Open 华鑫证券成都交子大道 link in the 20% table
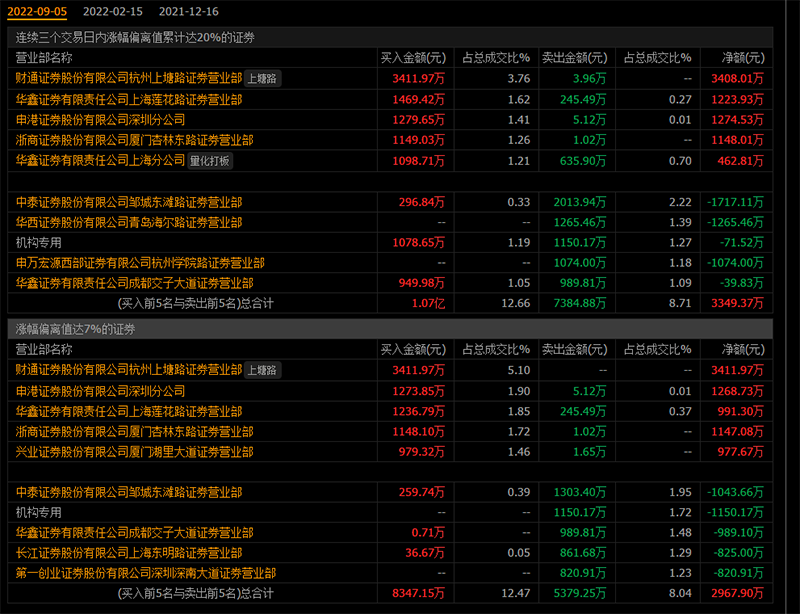 [134, 283]
